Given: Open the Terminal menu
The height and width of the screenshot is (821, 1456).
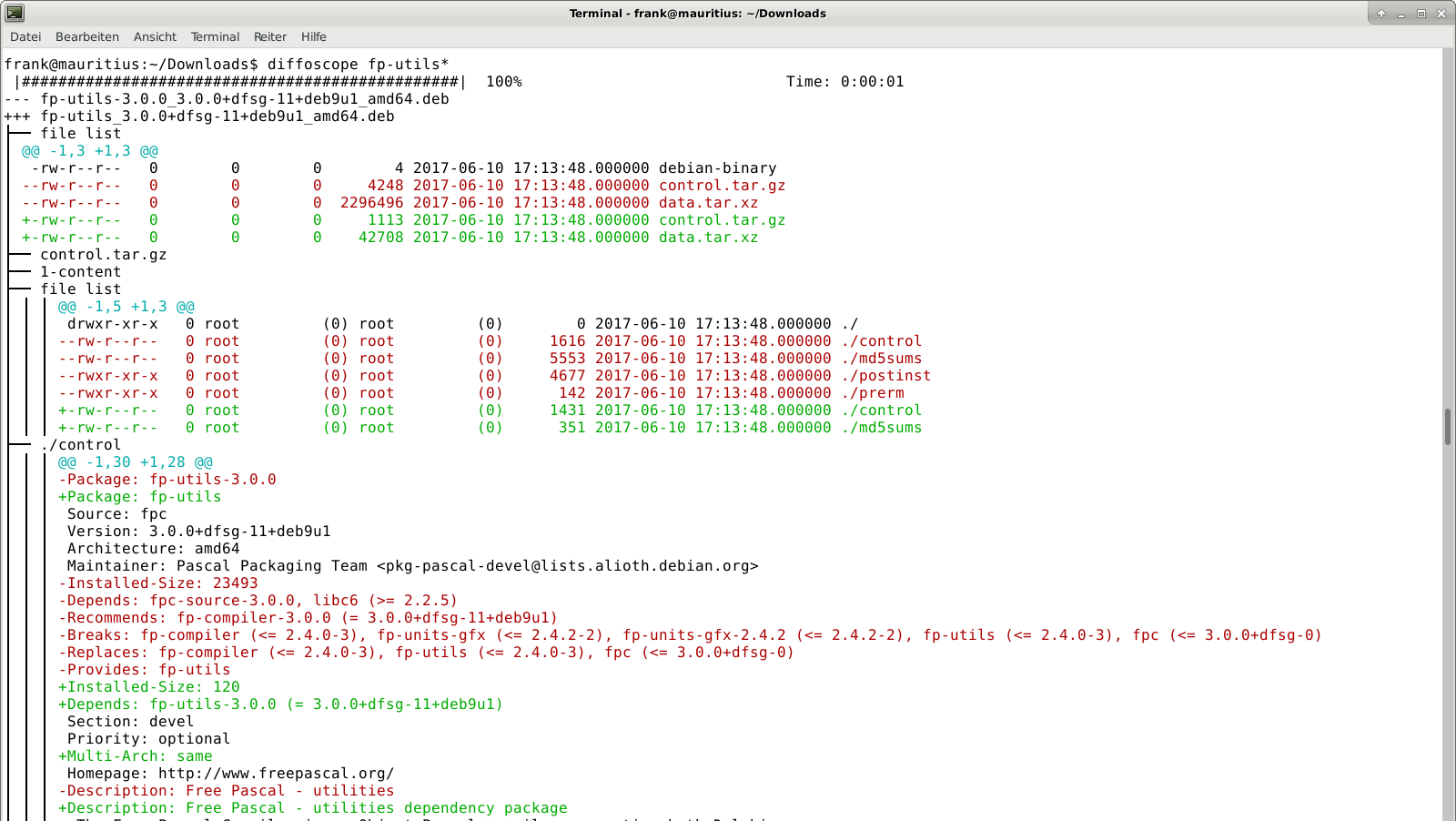Looking at the screenshot, I should 215,36.
